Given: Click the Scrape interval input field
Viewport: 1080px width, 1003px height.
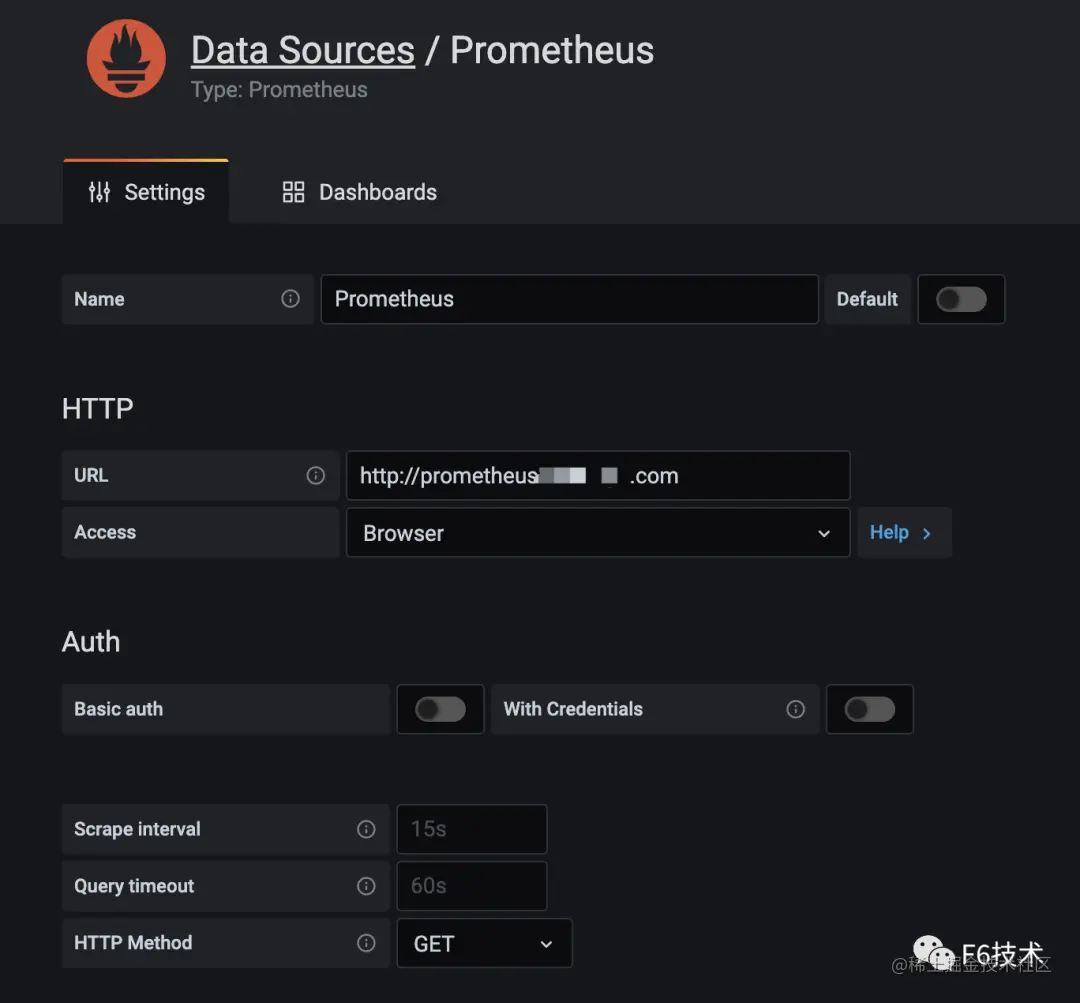Looking at the screenshot, I should tap(472, 829).
